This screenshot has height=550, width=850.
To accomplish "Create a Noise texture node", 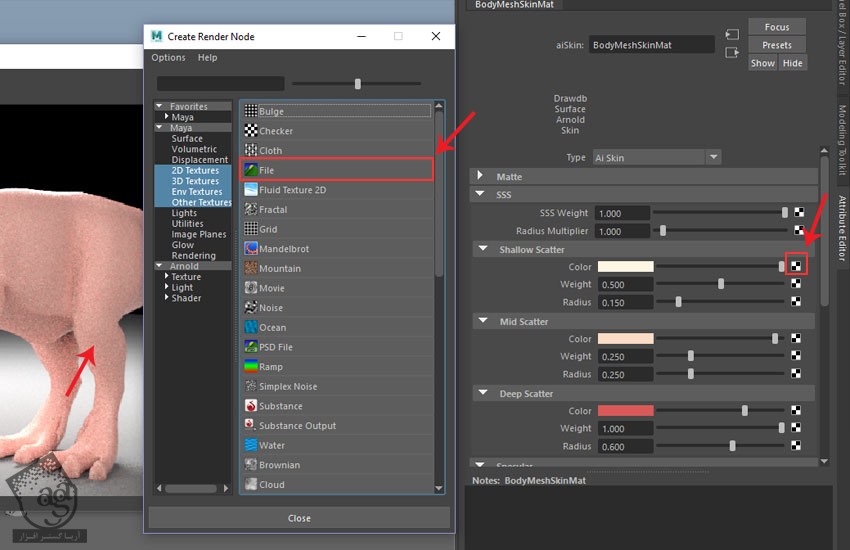I will (336, 307).
